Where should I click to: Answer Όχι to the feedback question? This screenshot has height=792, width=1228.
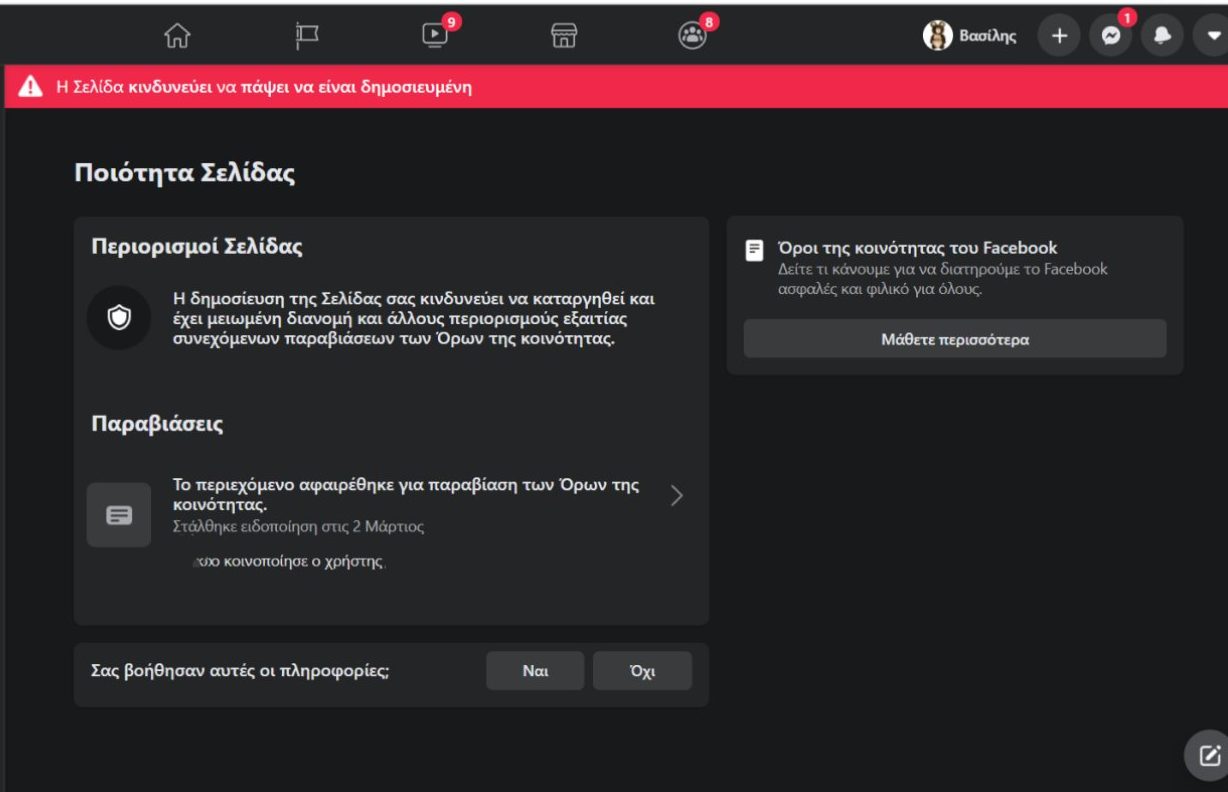pyautogui.click(x=642, y=671)
